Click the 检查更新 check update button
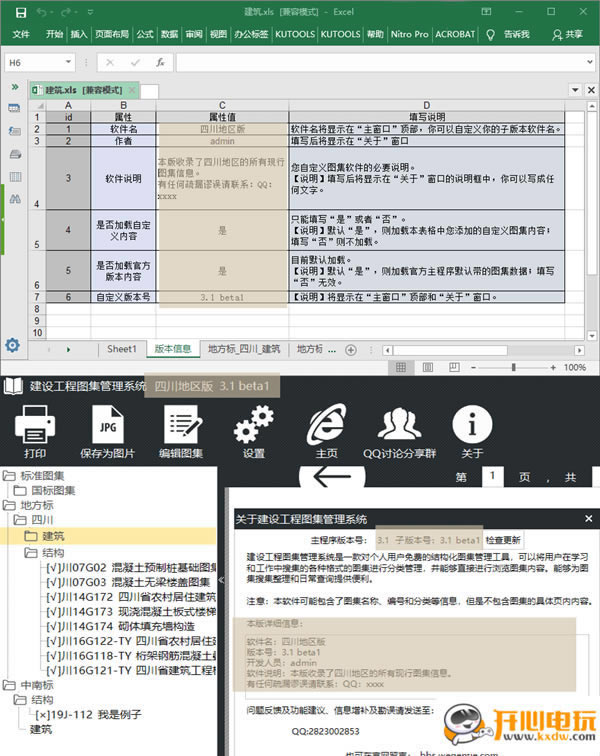The height and width of the screenshot is (756, 600). click(503, 540)
